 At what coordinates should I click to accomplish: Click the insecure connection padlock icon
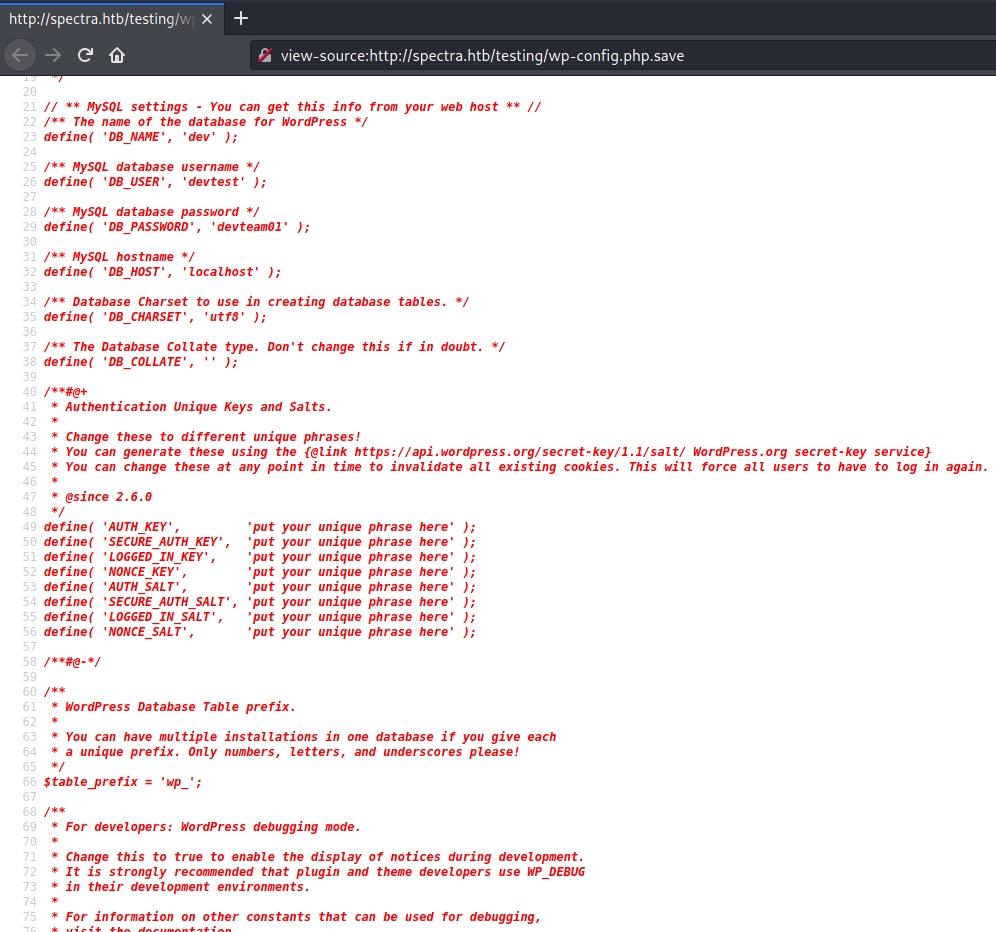pos(265,56)
